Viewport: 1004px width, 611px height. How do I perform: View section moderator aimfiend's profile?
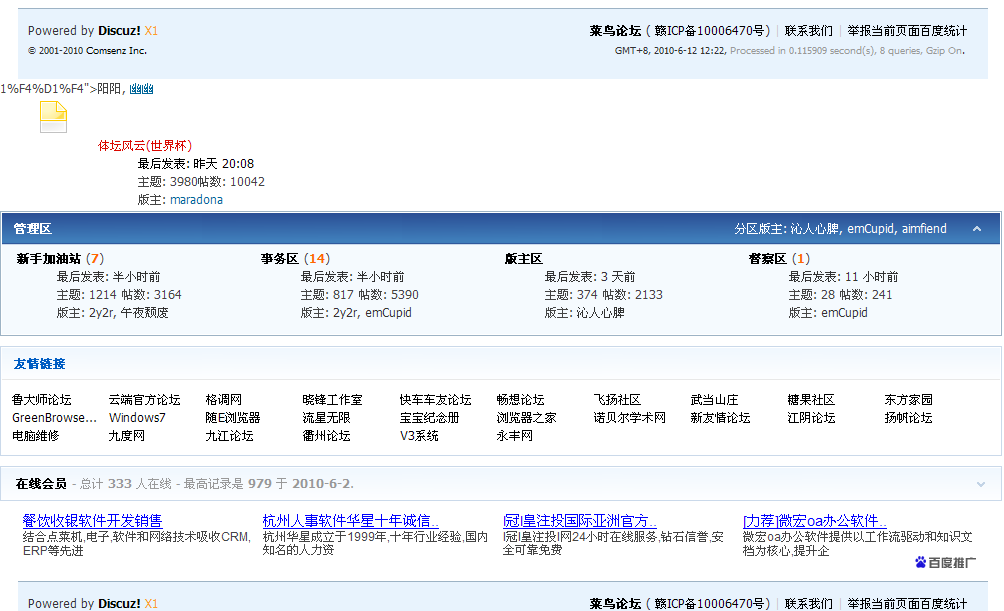924,229
